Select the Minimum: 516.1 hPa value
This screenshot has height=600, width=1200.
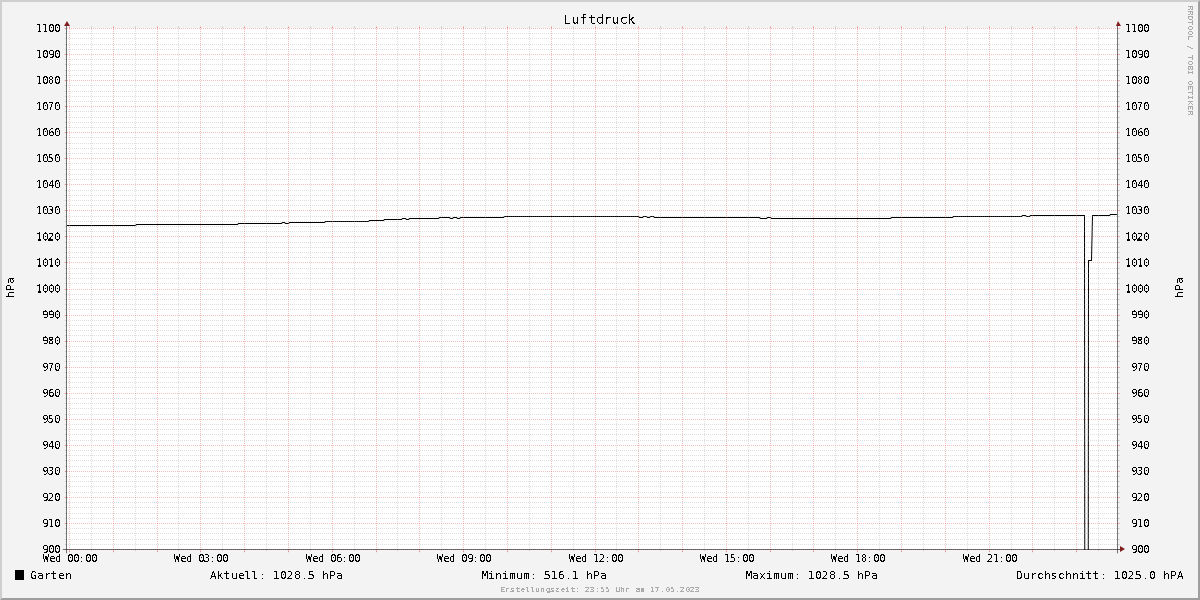click(x=544, y=575)
